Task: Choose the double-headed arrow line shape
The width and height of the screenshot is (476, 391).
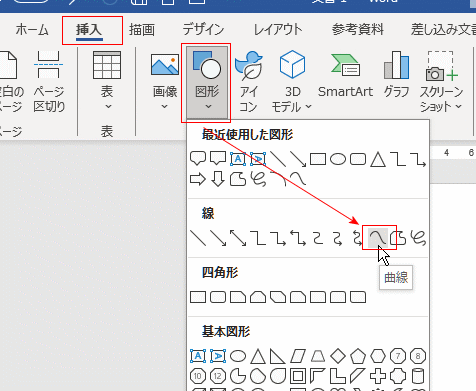Action: pos(238,238)
